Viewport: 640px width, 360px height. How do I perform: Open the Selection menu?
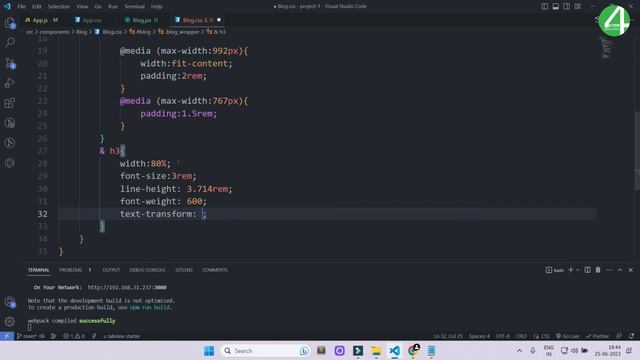(59, 7)
